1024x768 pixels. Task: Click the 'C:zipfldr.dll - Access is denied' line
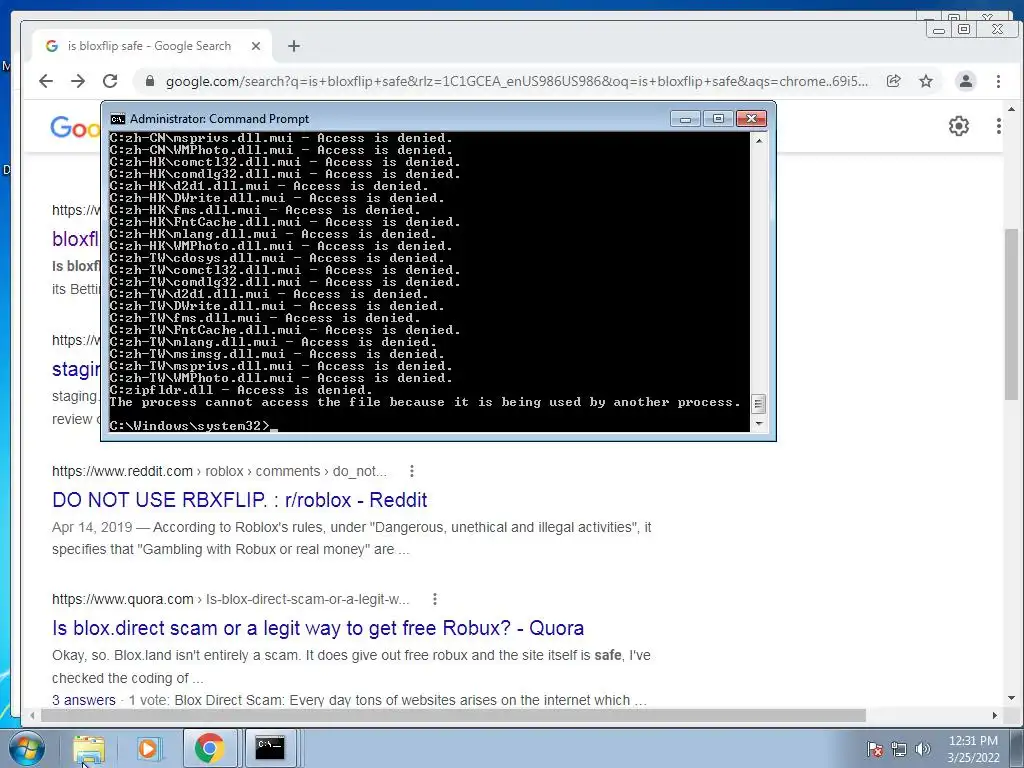click(241, 390)
